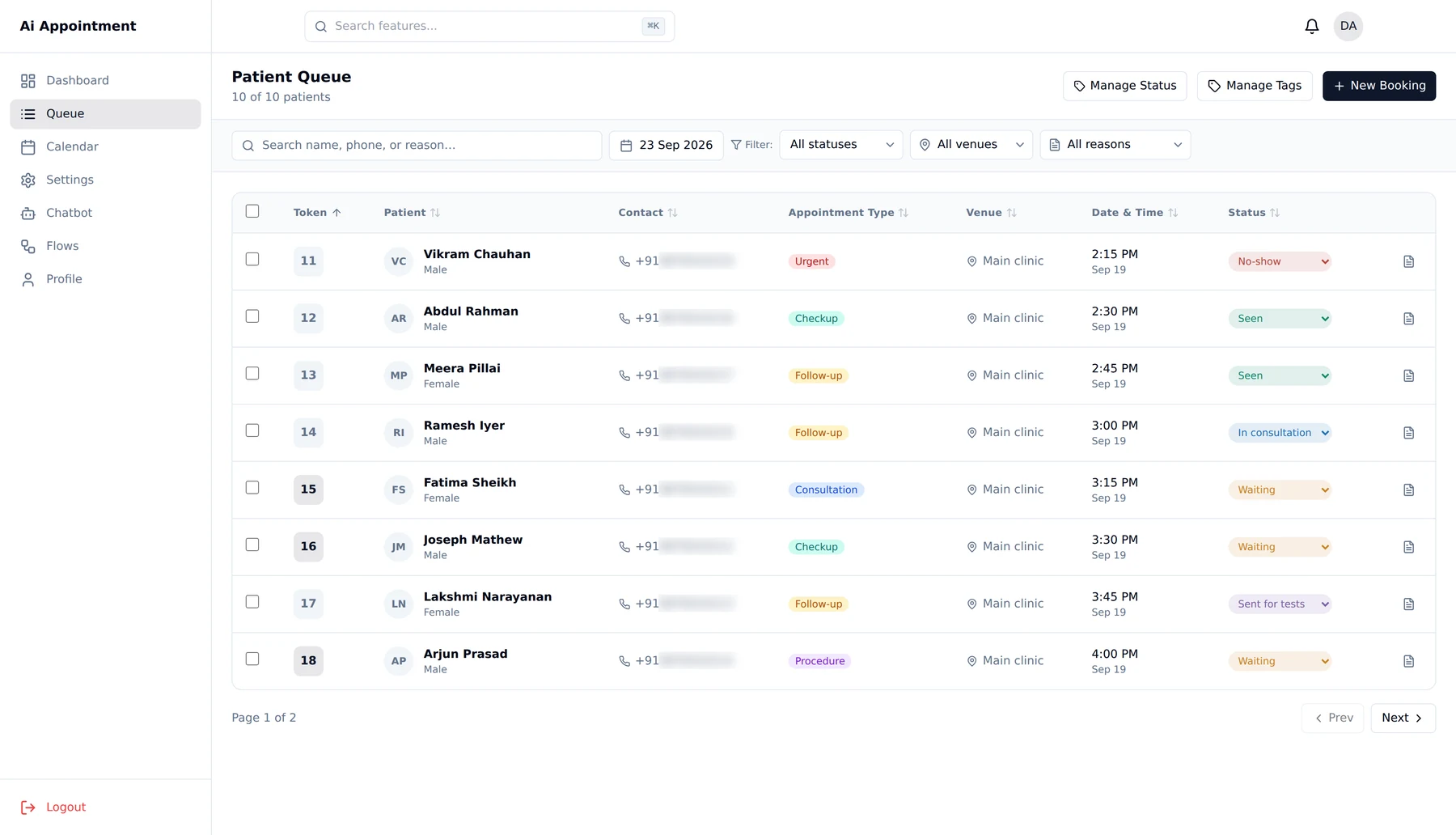Change Fatima Sheikh's Waiting status dropdown
1456x835 pixels.
tap(1280, 490)
